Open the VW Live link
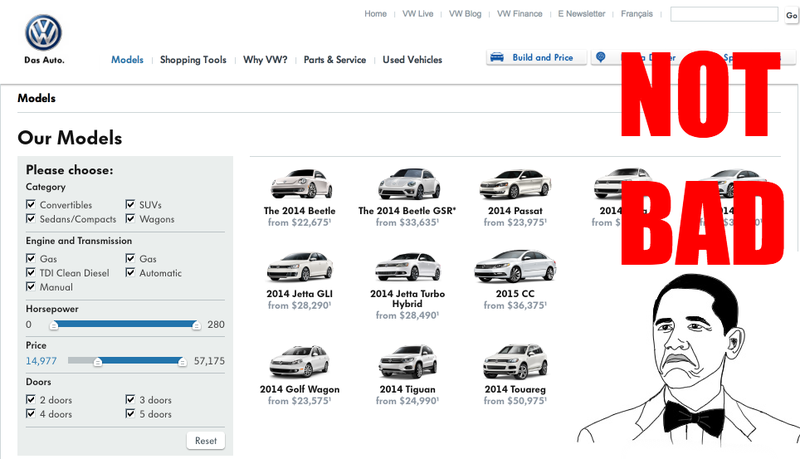 point(418,14)
